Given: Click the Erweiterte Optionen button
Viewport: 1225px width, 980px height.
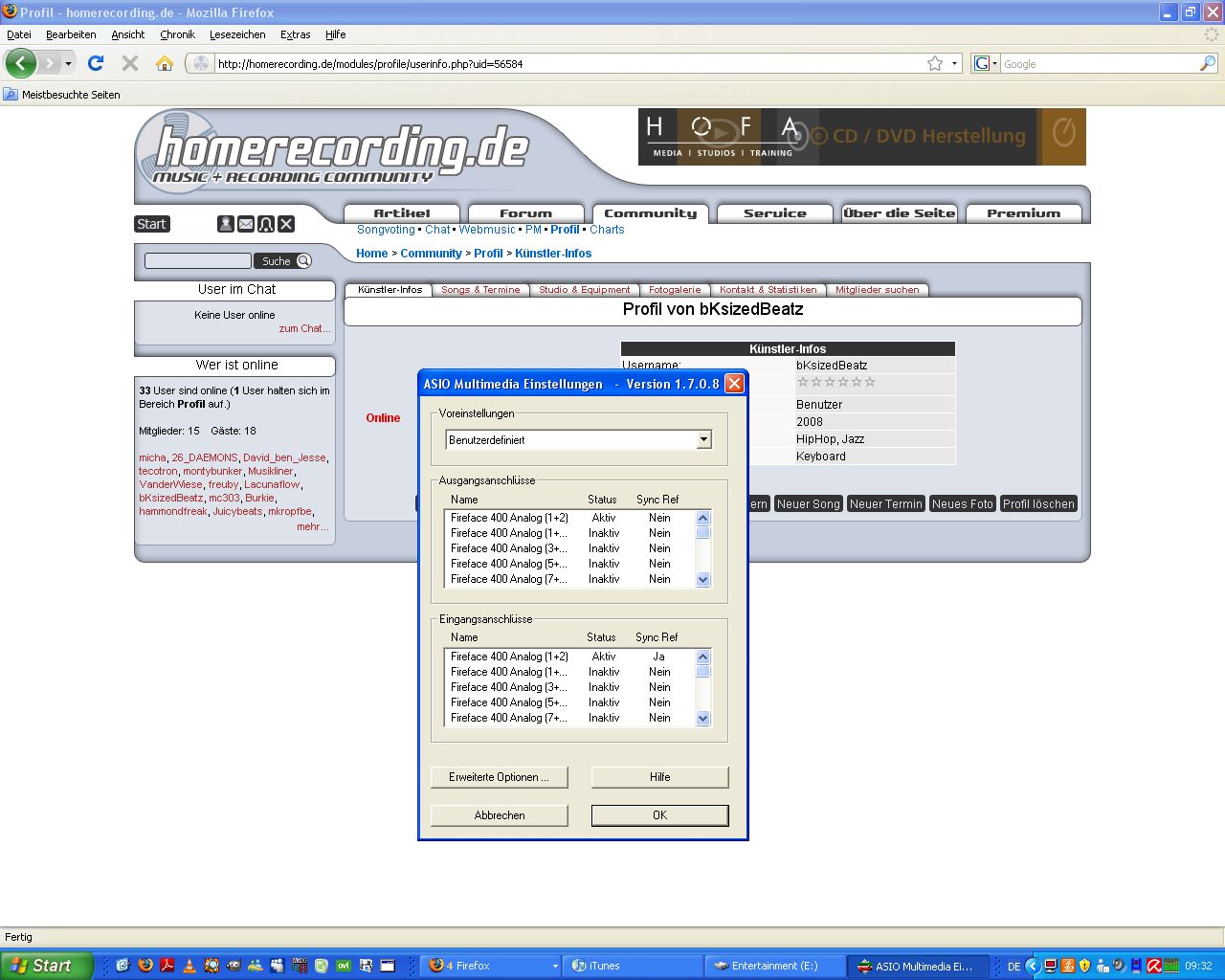Looking at the screenshot, I should point(500,777).
